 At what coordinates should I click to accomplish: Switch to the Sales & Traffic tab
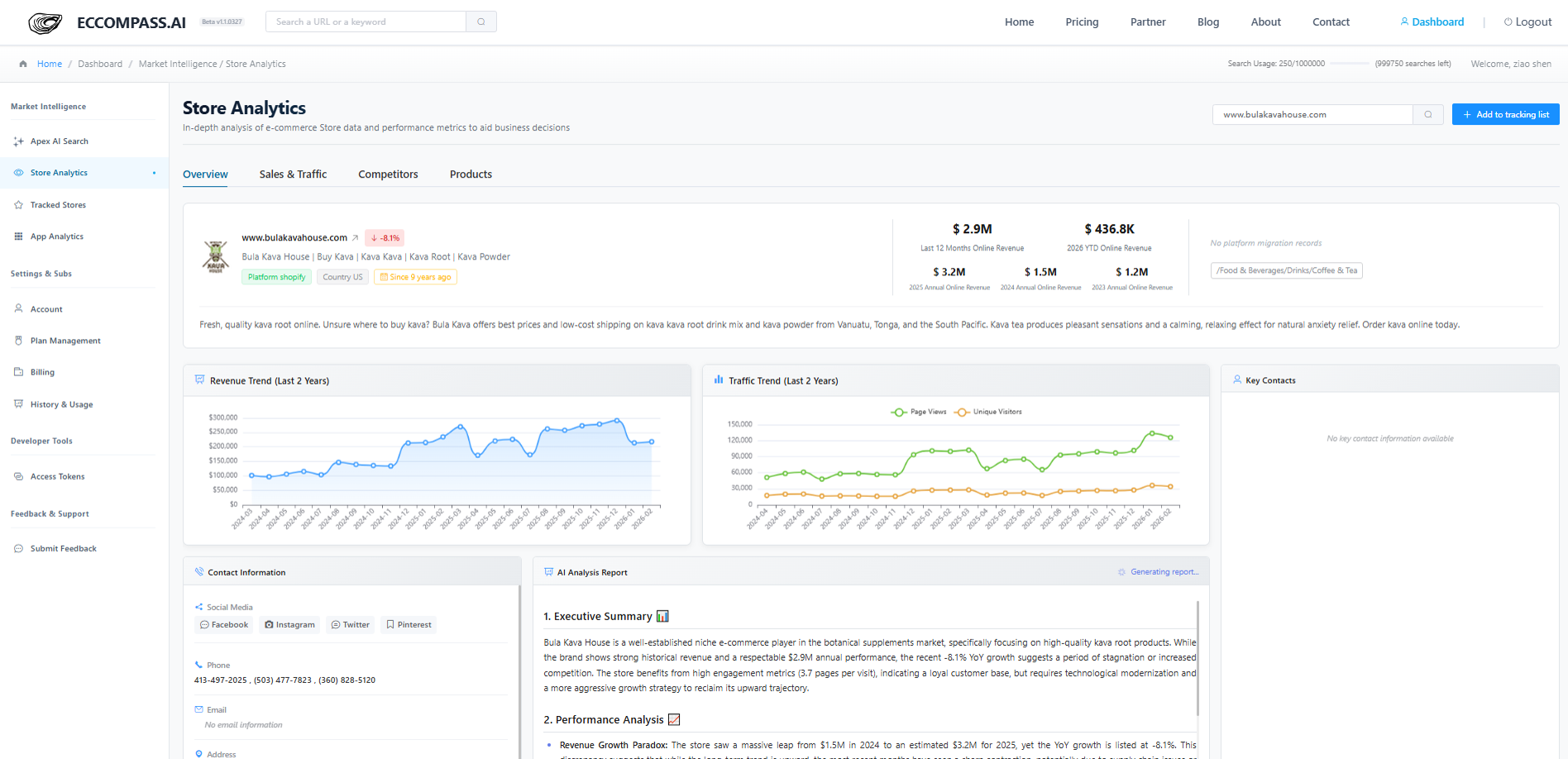tap(293, 174)
